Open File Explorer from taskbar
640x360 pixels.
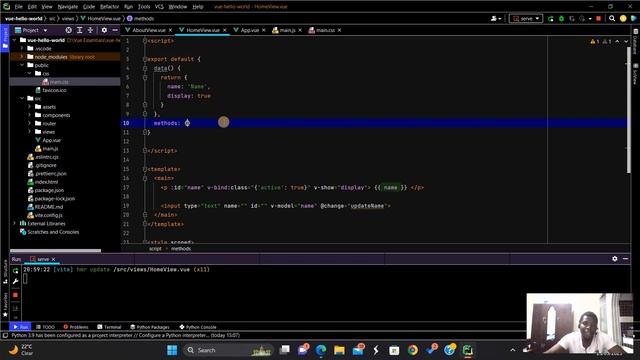tap(339, 350)
